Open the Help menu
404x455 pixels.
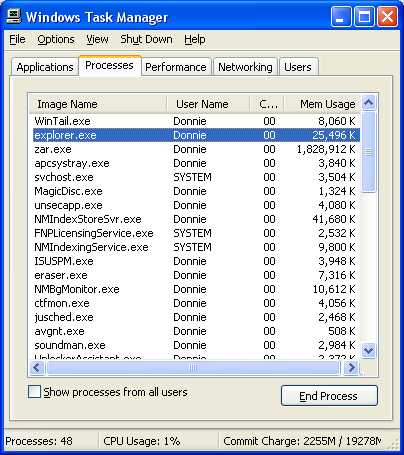(x=195, y=39)
